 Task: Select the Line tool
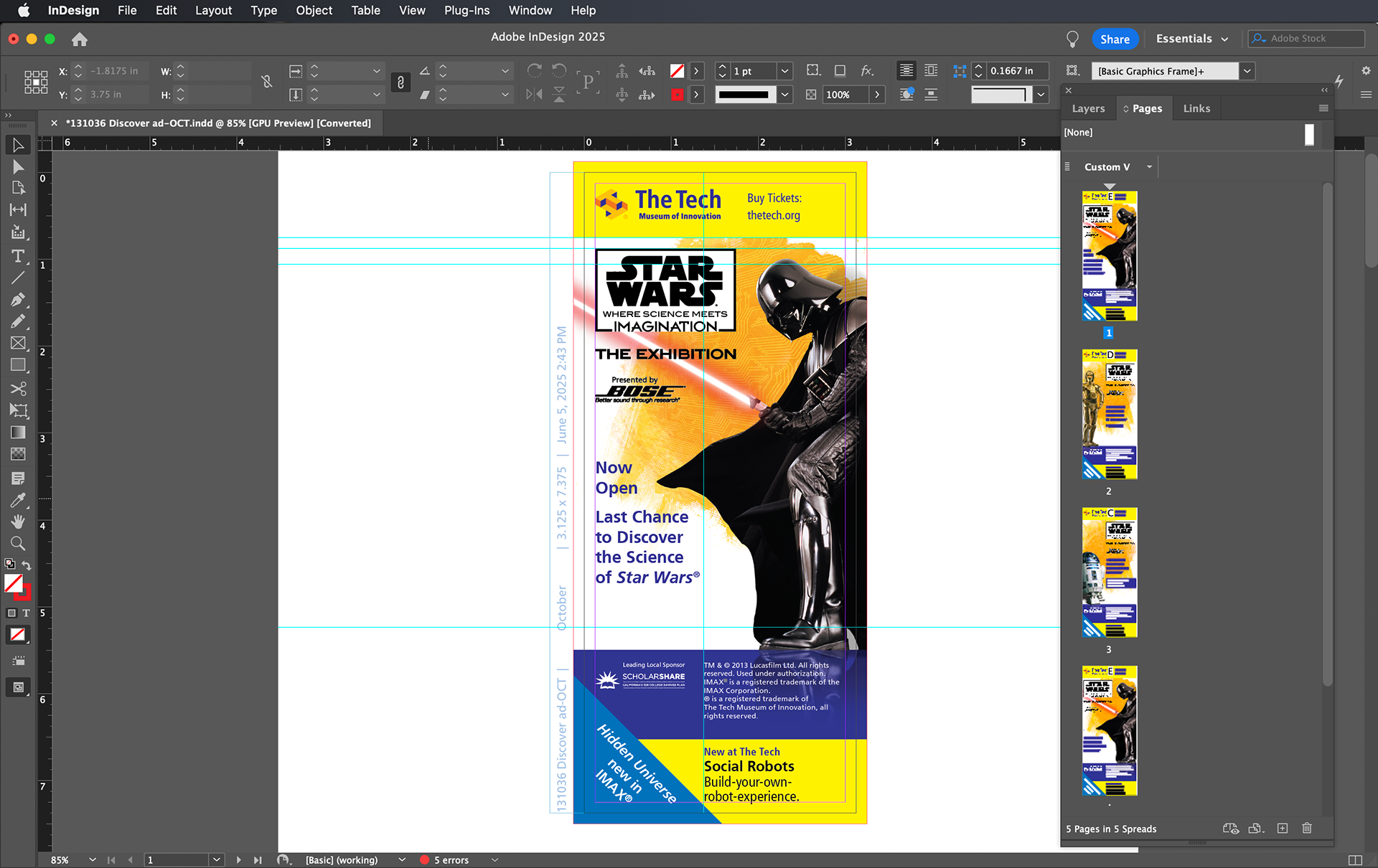pos(18,278)
